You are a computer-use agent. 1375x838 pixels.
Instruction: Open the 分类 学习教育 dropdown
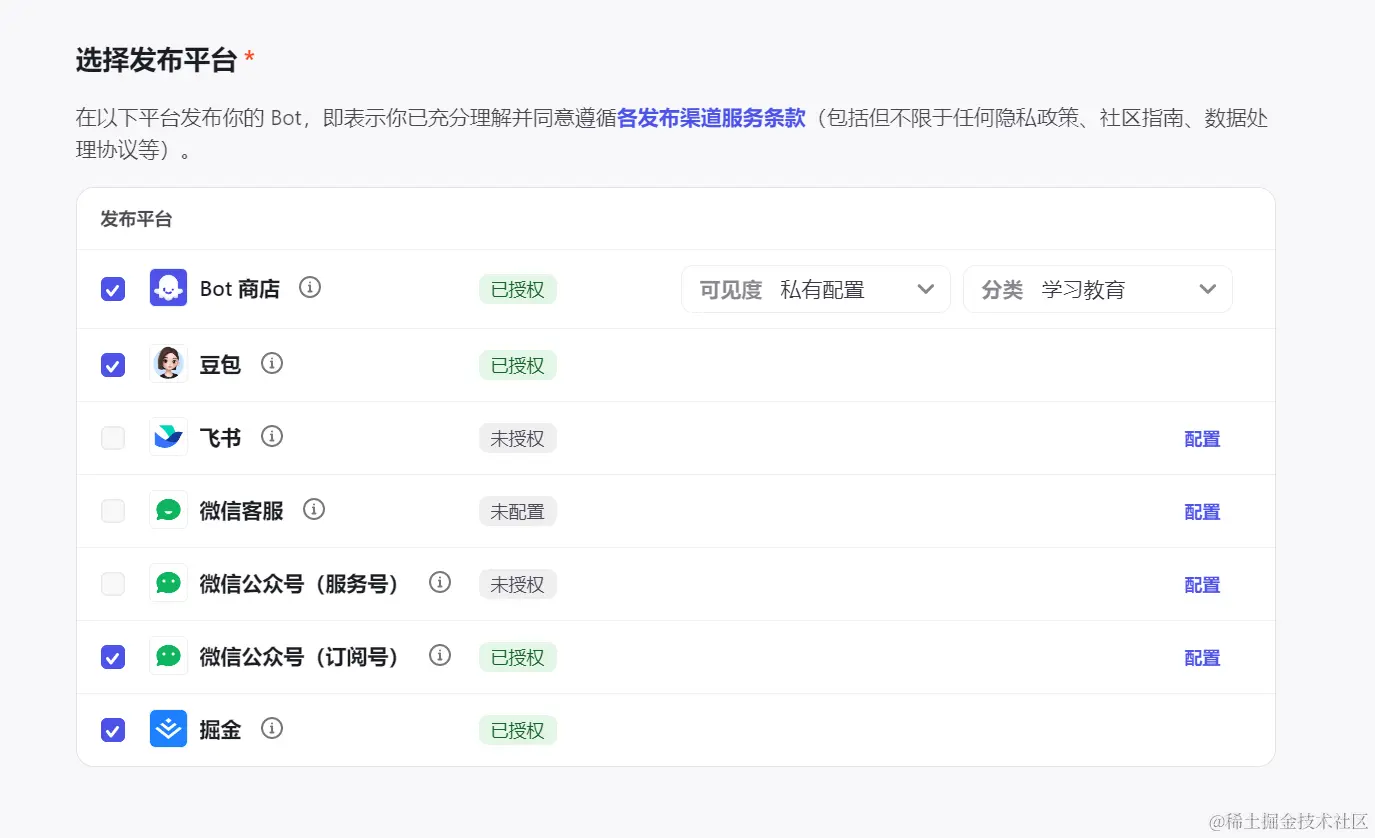click(x=1098, y=289)
